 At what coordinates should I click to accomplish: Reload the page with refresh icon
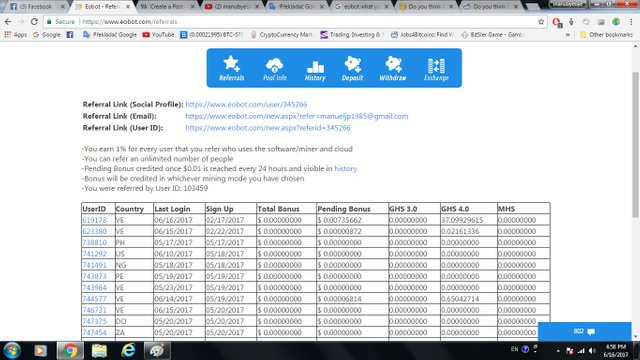34,22
